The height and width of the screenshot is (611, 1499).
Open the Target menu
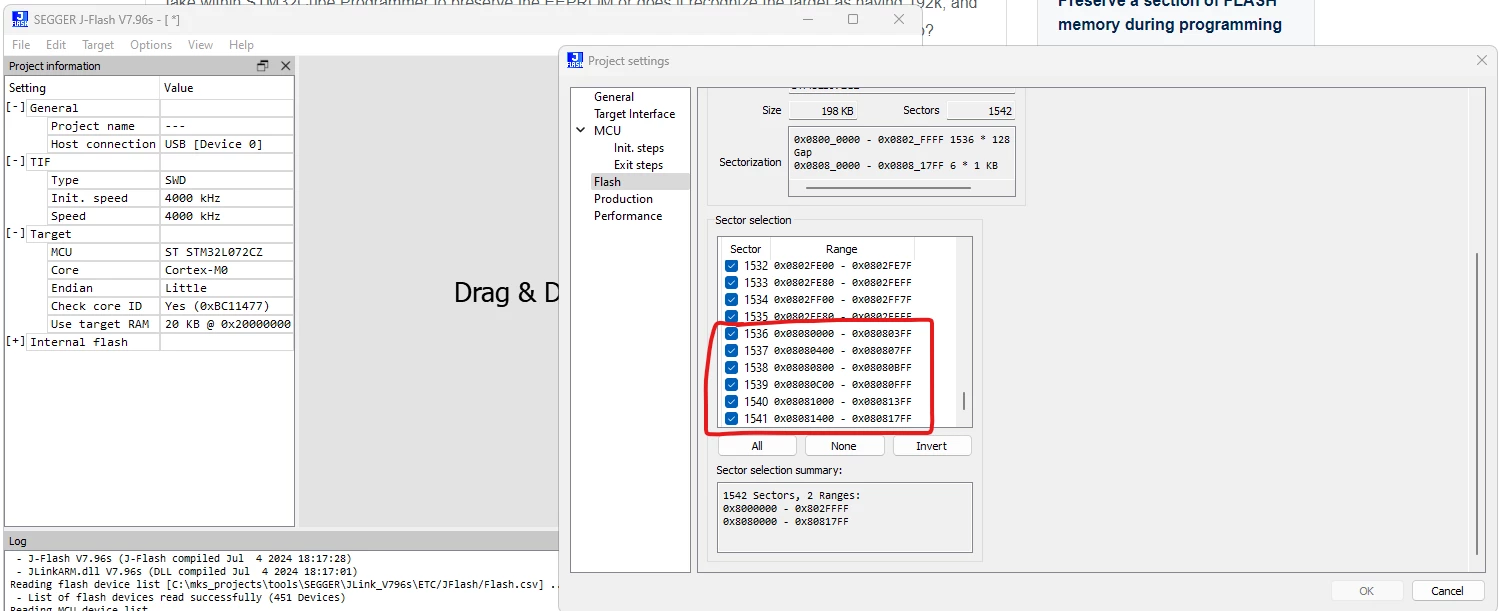coord(98,45)
